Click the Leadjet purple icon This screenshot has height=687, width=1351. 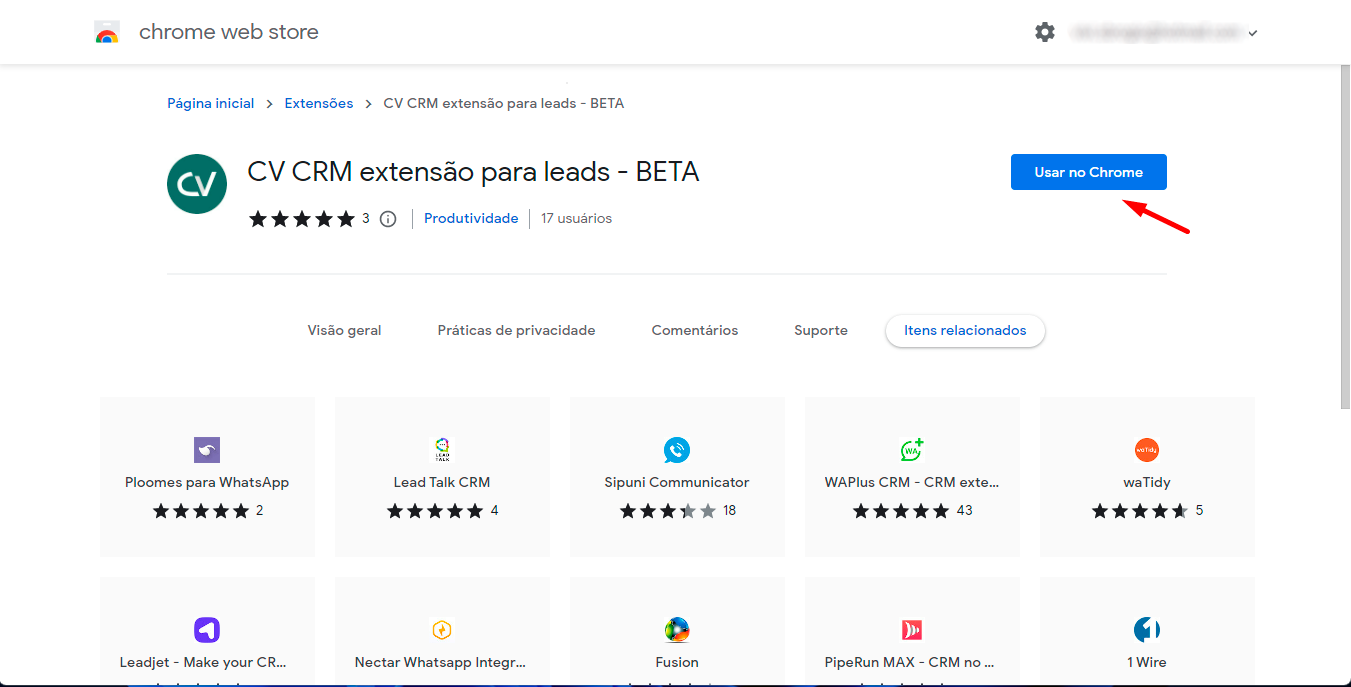207,630
